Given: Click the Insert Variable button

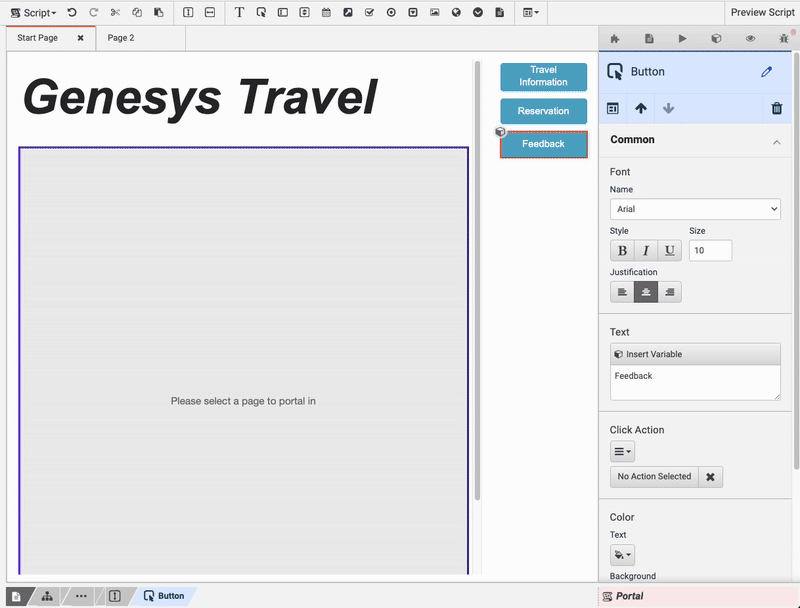Looking at the screenshot, I should coord(695,354).
